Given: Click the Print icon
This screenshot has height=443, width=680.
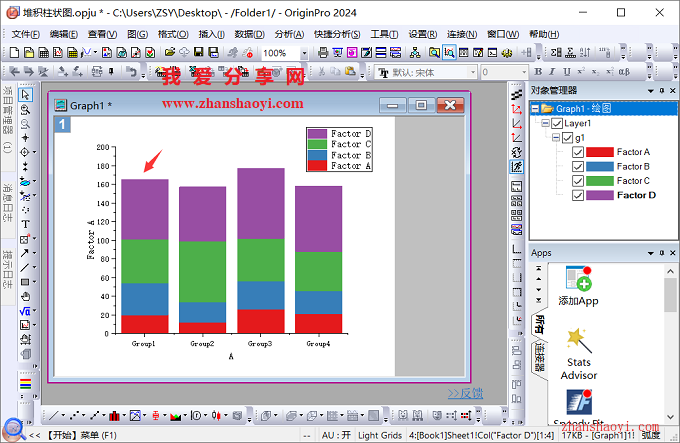Looking at the screenshot, I should tap(323, 53).
